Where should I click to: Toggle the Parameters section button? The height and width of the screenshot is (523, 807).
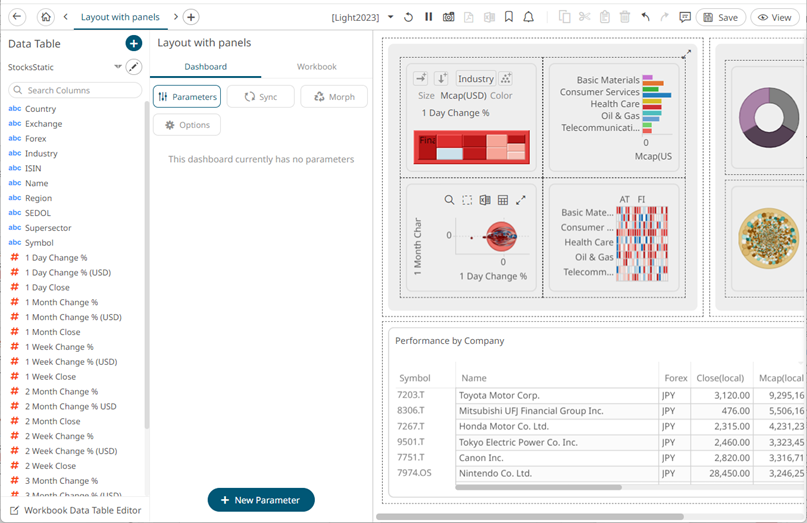(187, 97)
